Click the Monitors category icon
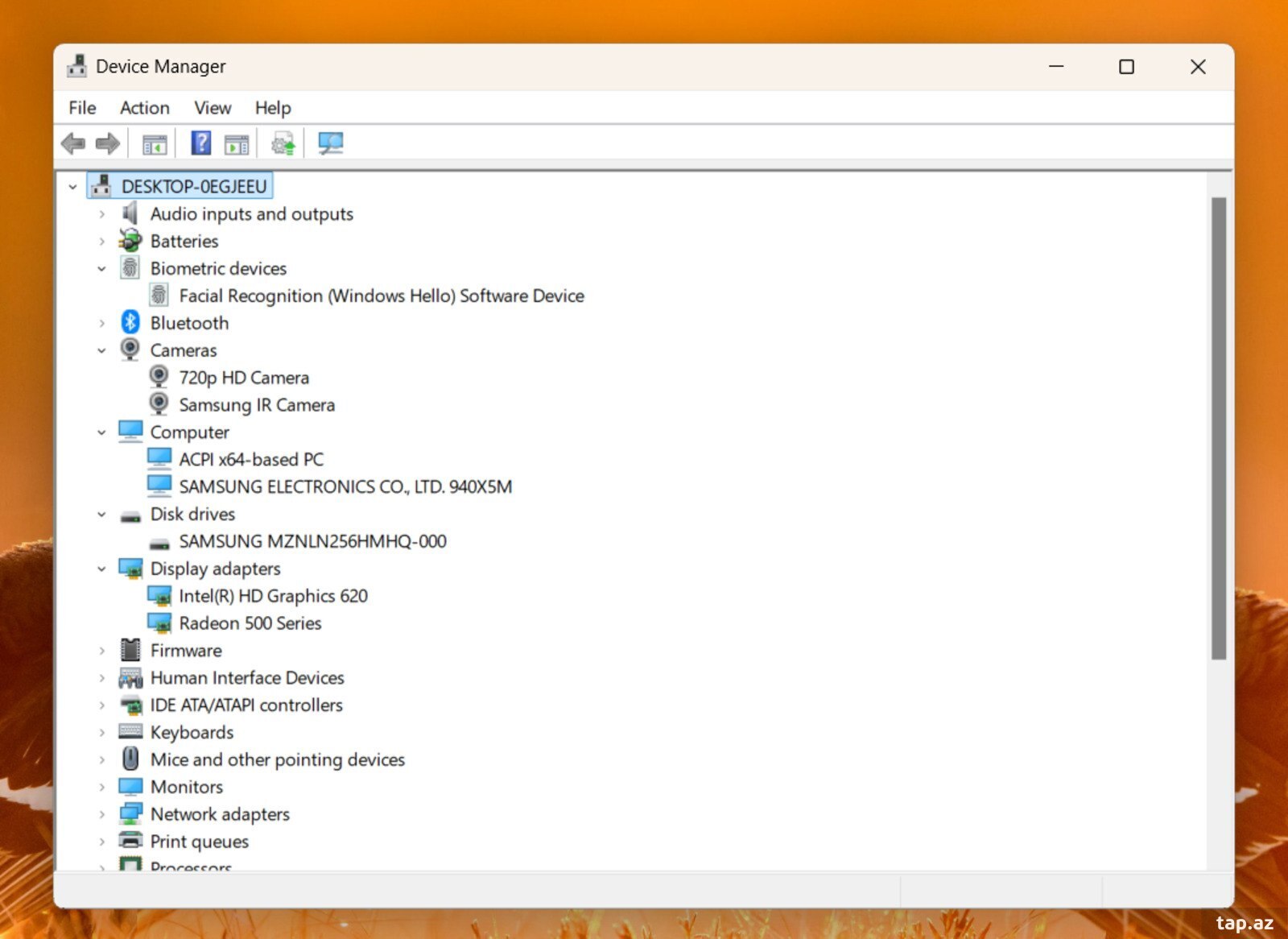This screenshot has height=939, width=1288. click(130, 786)
